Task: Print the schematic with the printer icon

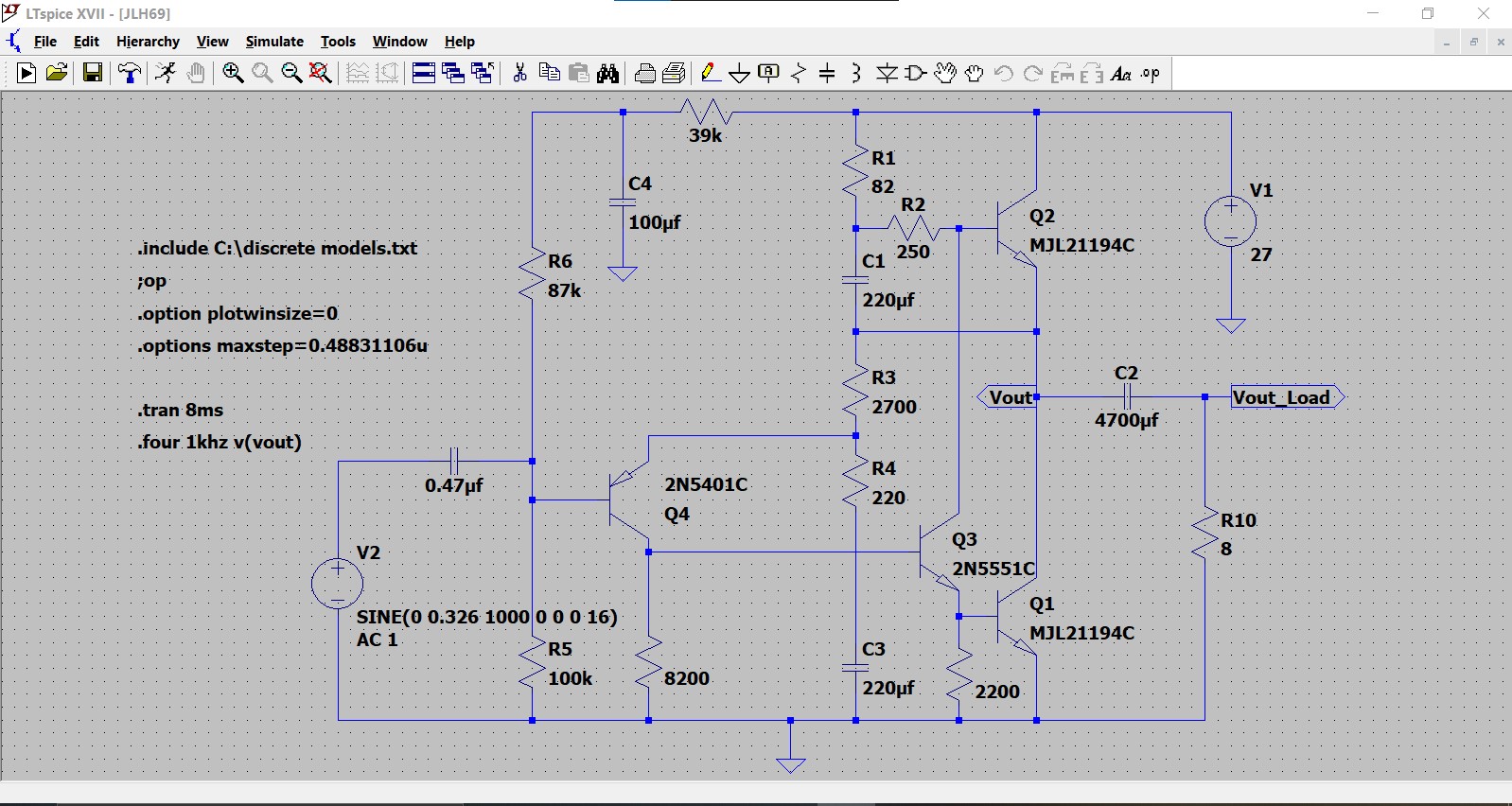Action: [x=645, y=73]
